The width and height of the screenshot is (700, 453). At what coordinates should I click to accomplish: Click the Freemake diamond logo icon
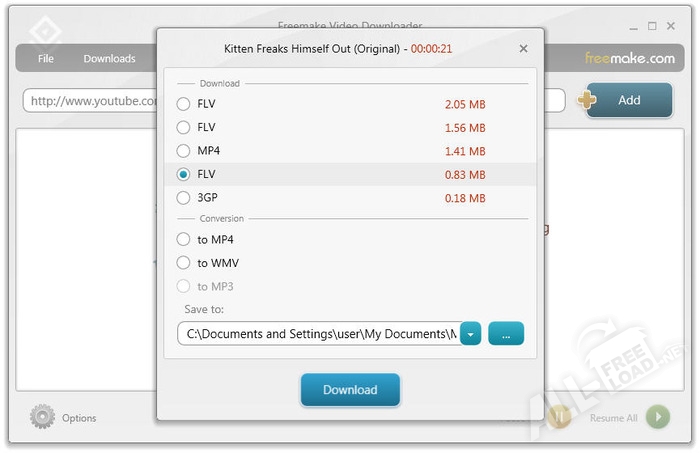tap(45, 30)
